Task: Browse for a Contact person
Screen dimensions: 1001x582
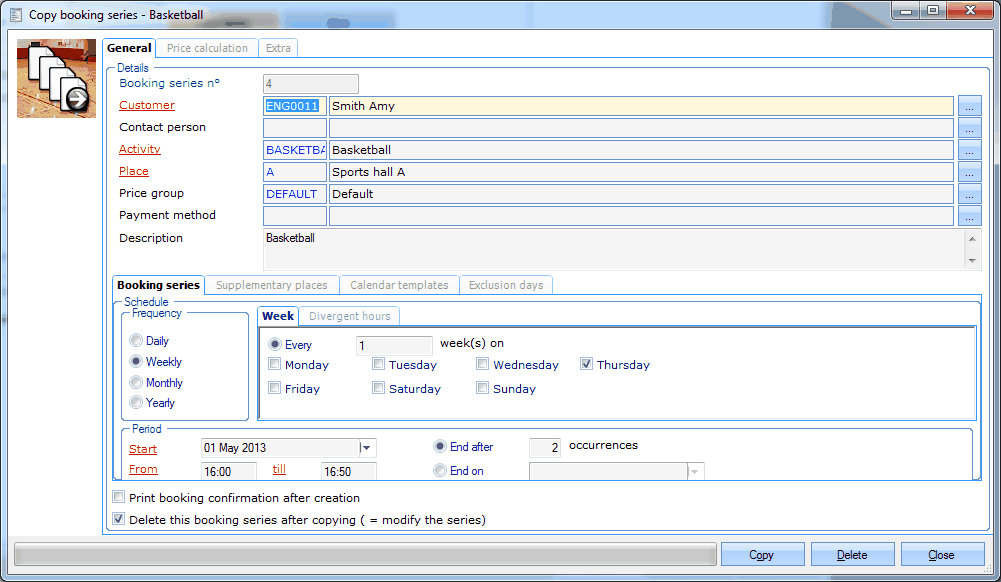Action: (969, 127)
